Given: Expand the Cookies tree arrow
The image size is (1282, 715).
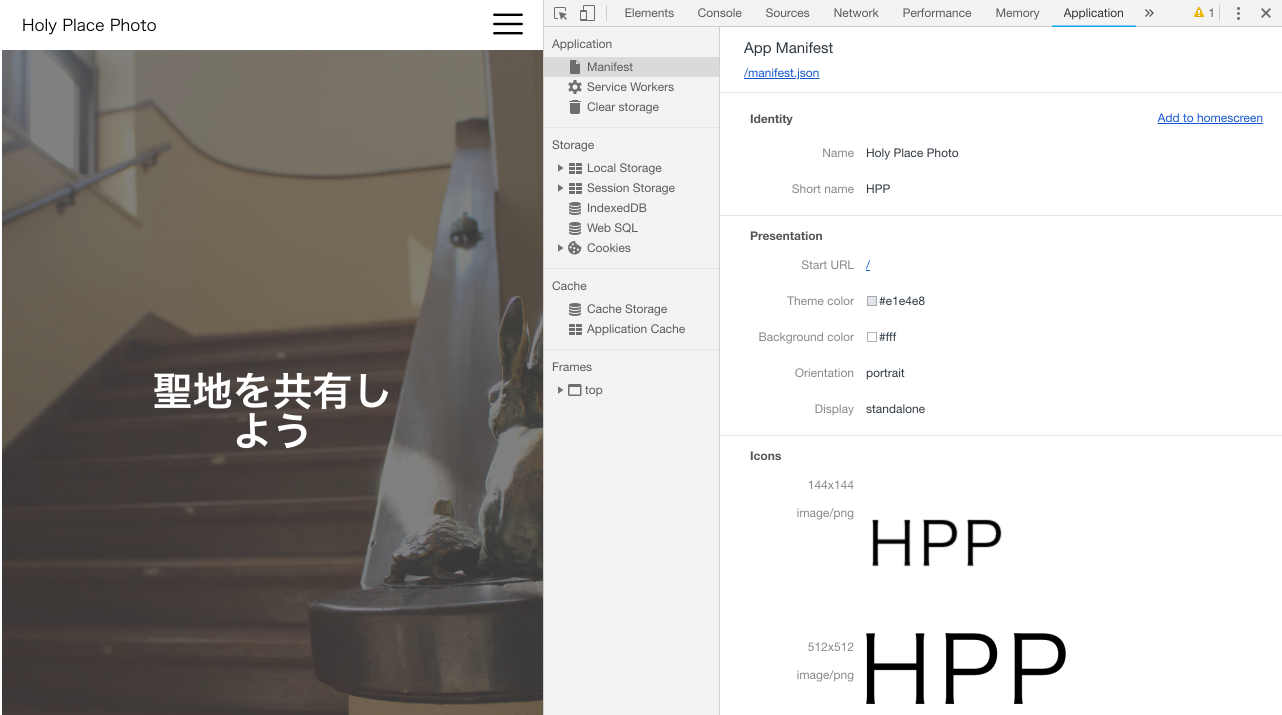Looking at the screenshot, I should pyautogui.click(x=560, y=248).
